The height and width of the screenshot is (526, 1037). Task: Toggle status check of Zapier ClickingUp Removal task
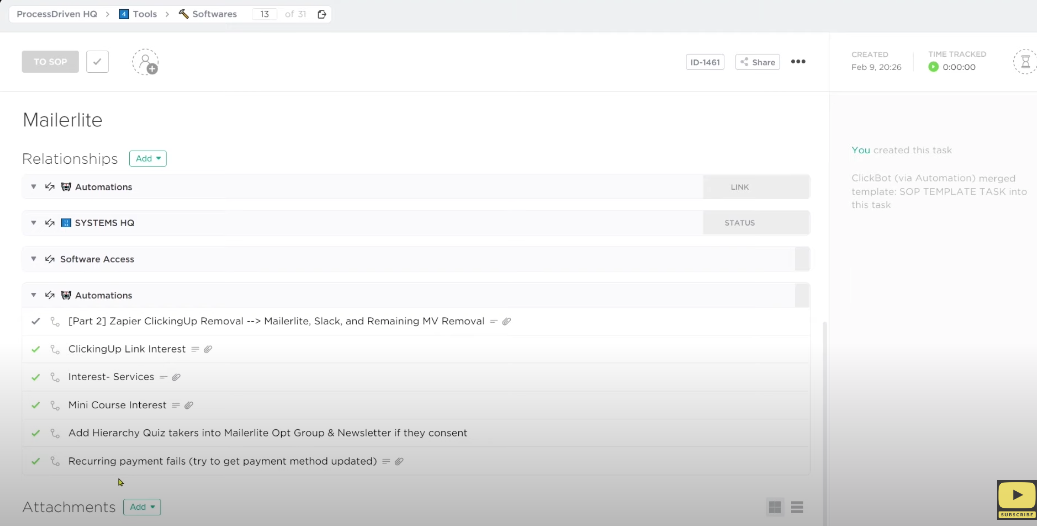pyautogui.click(x=36, y=321)
